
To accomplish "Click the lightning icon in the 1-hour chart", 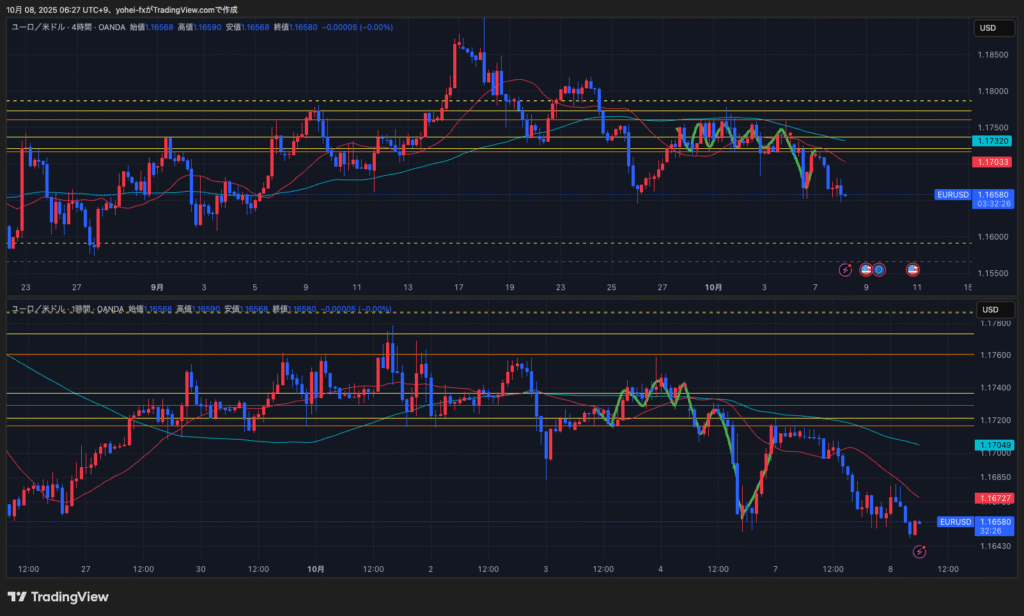I will (920, 551).
